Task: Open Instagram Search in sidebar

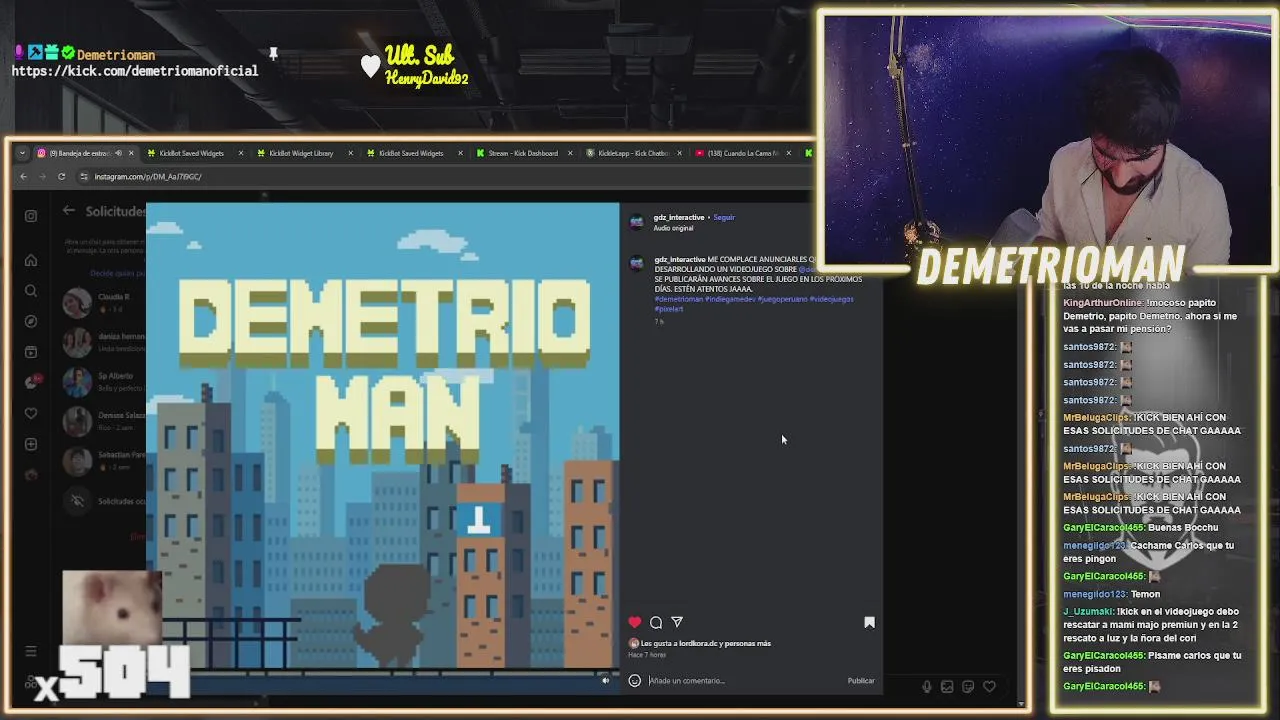Action: (x=31, y=291)
